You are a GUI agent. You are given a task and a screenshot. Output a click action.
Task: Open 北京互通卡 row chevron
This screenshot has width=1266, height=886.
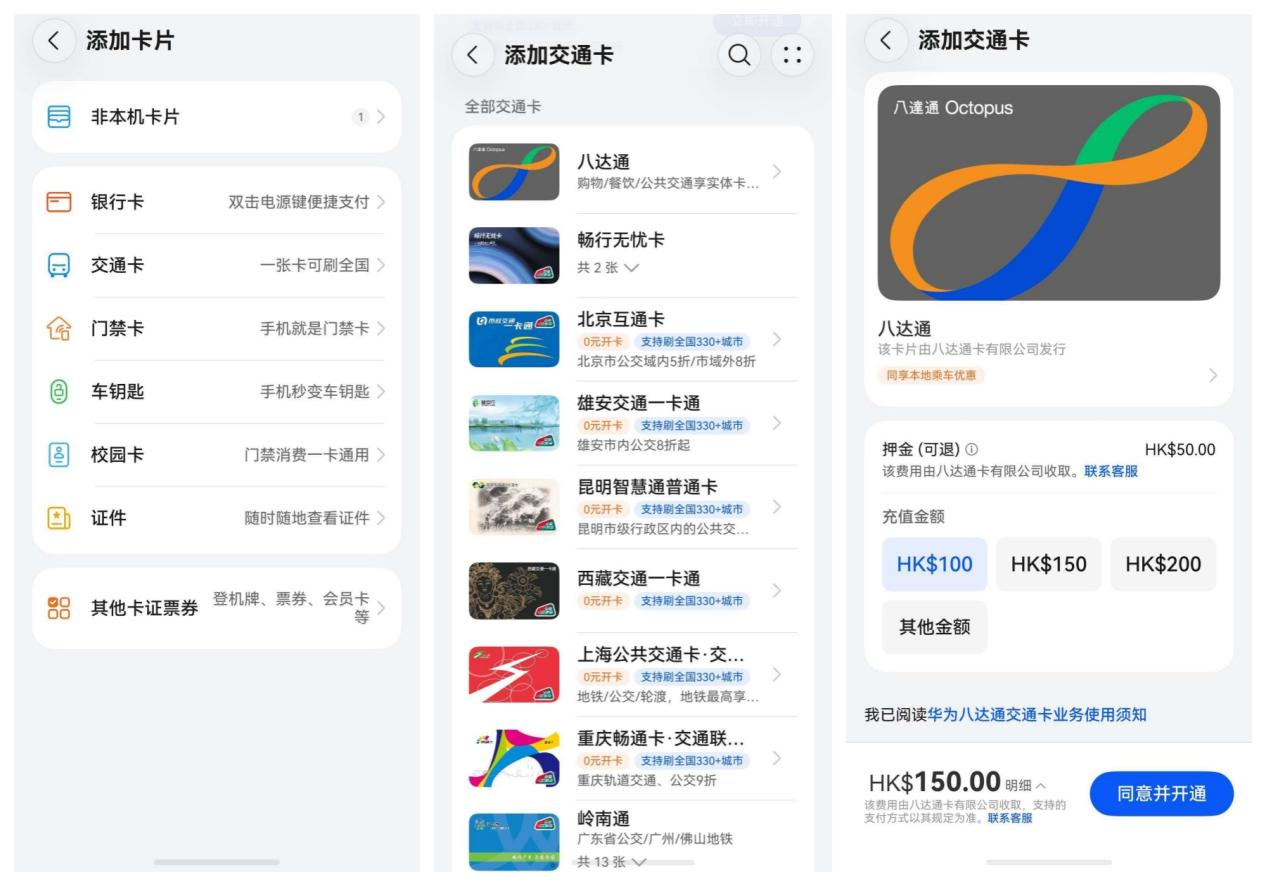click(x=777, y=339)
